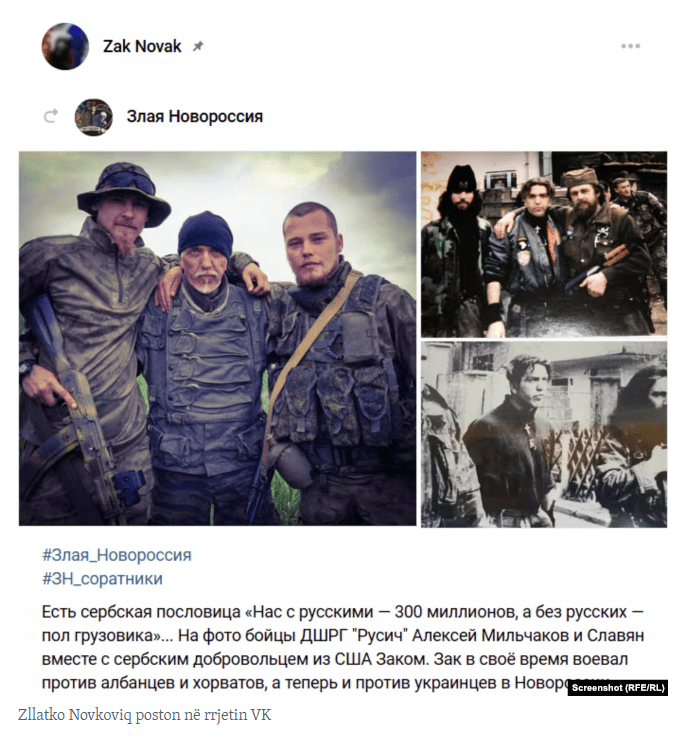The width and height of the screenshot is (696, 745).
Task: Click the caption Zllatko Novkoviq poston në rrjetin VK
Action: point(144,715)
